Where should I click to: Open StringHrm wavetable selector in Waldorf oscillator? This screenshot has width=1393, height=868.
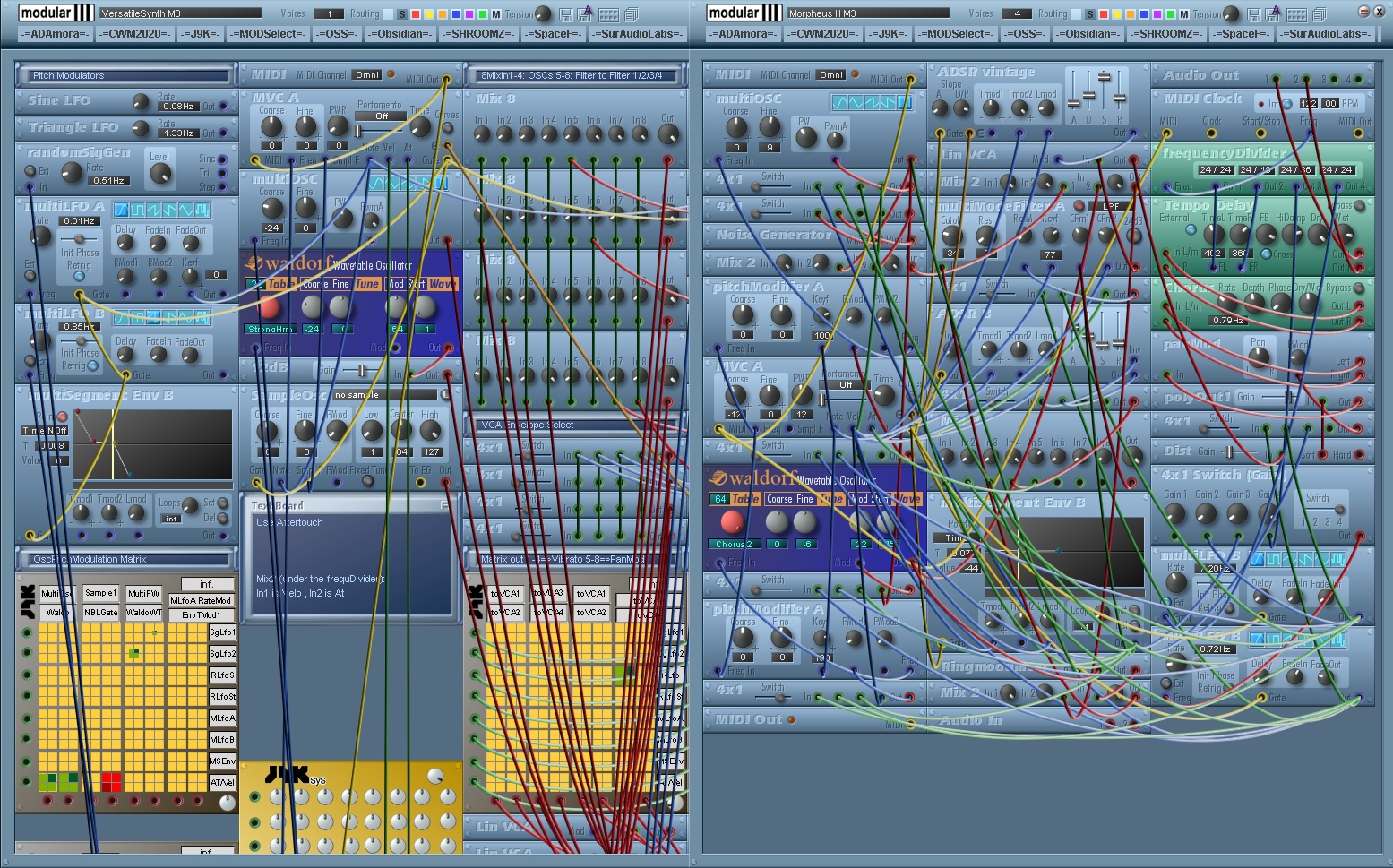pyautogui.click(x=270, y=330)
